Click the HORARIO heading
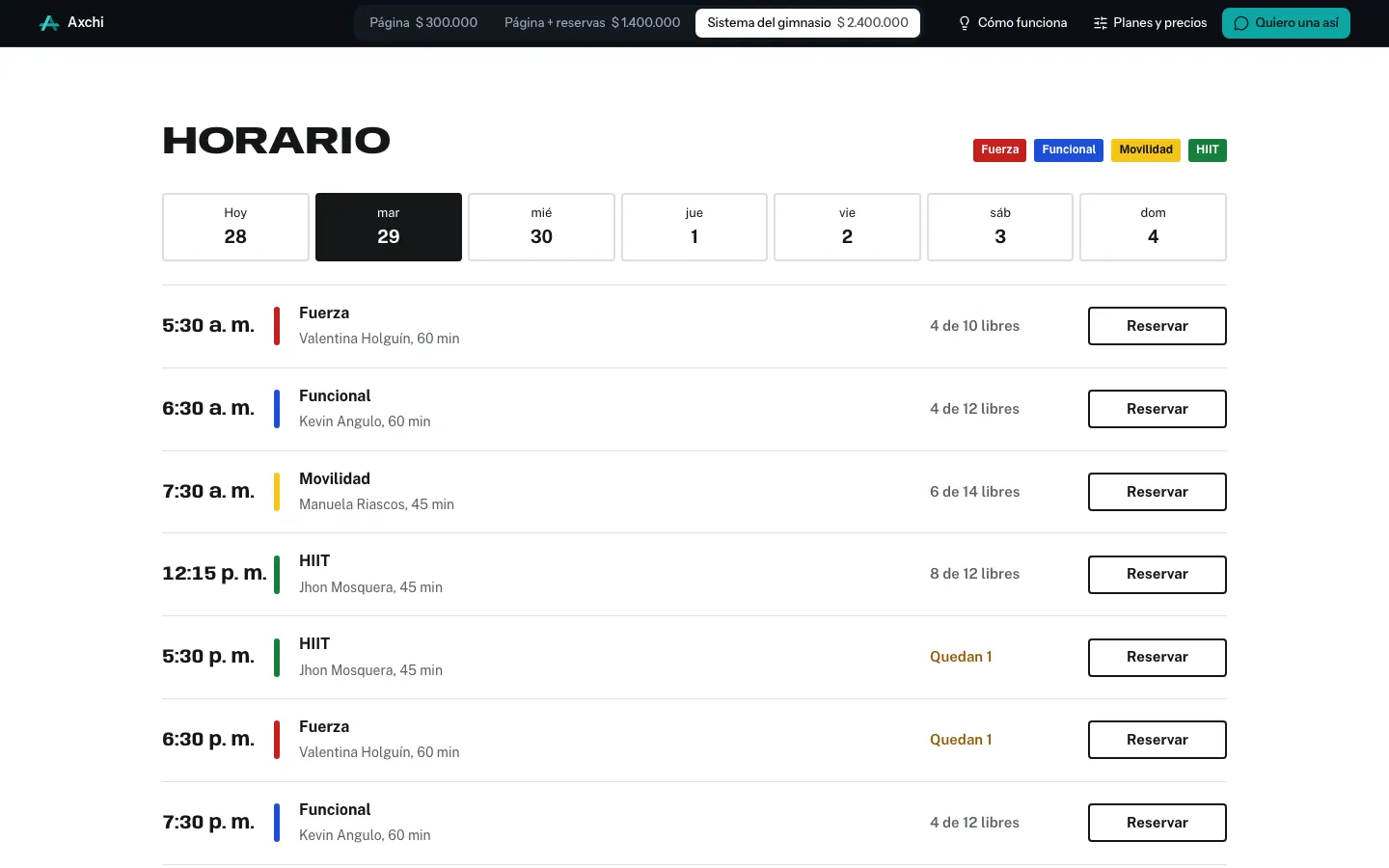This screenshot has height=868, width=1389. 276,141
